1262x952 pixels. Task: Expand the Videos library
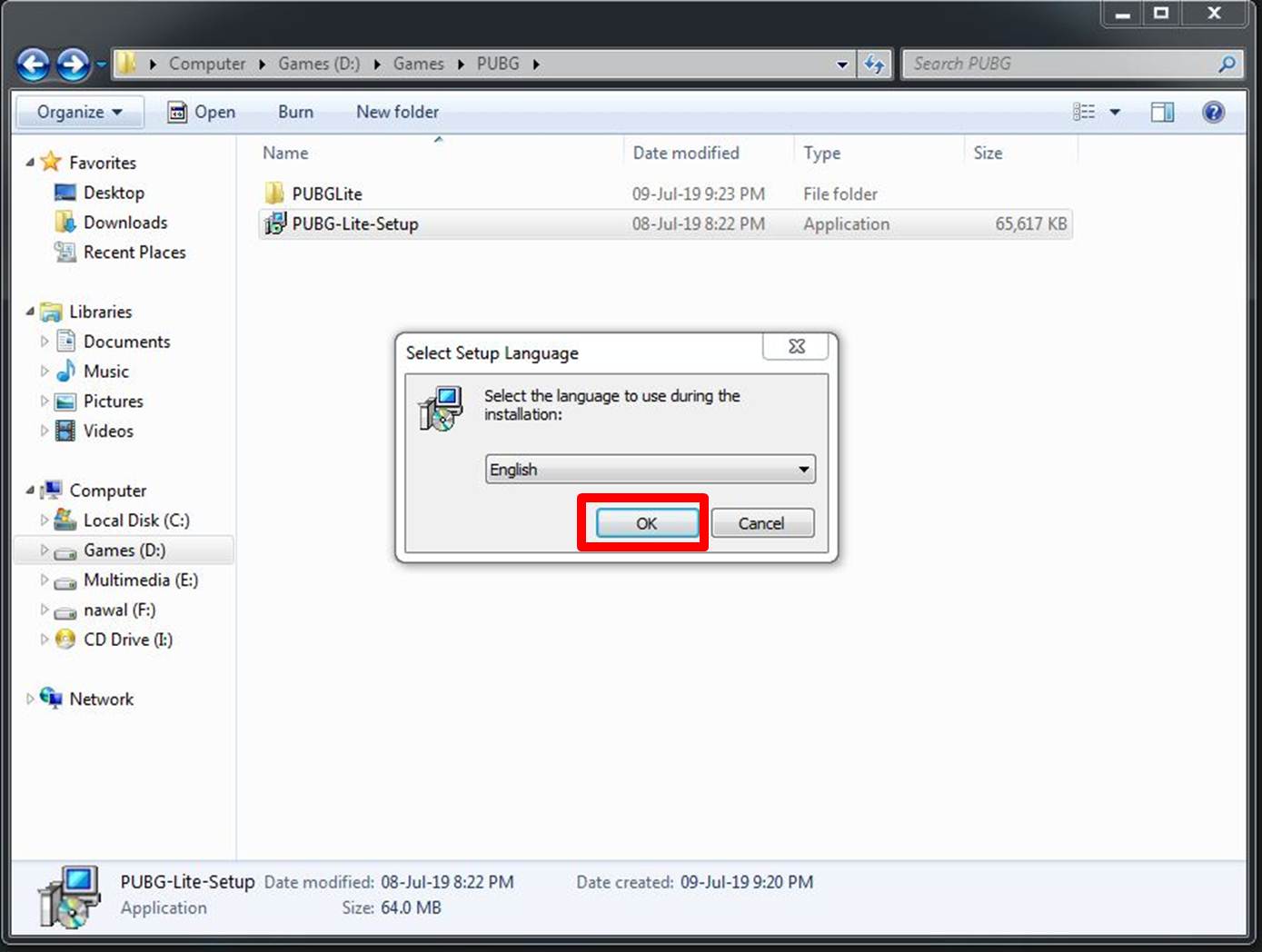pos(44,431)
